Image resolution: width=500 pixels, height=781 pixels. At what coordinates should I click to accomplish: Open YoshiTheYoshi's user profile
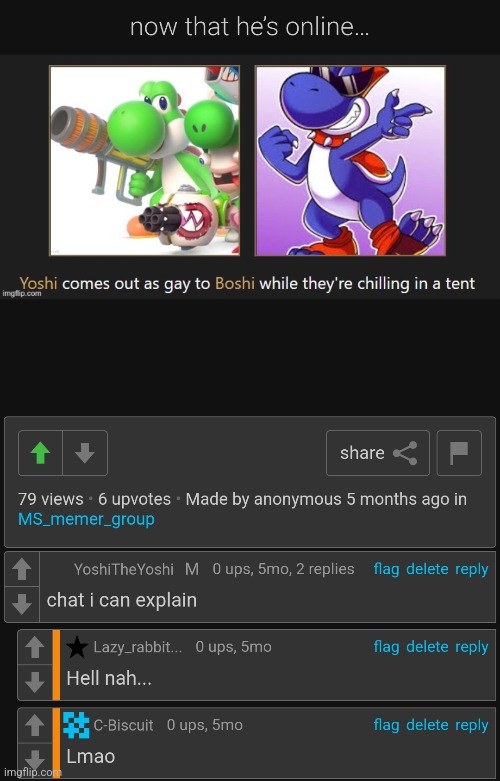(124, 569)
